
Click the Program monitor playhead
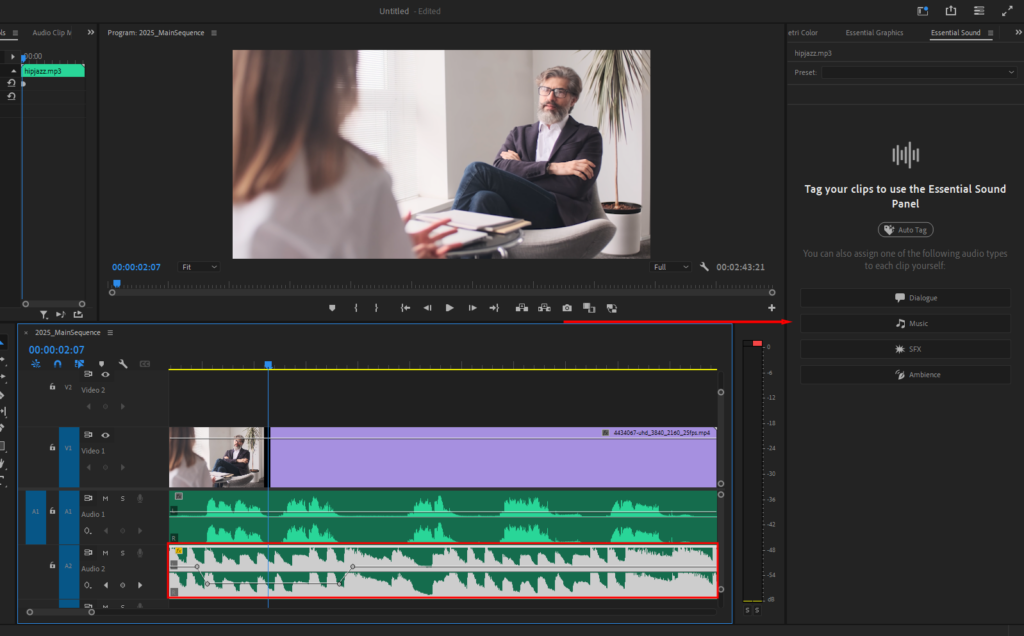(116, 283)
